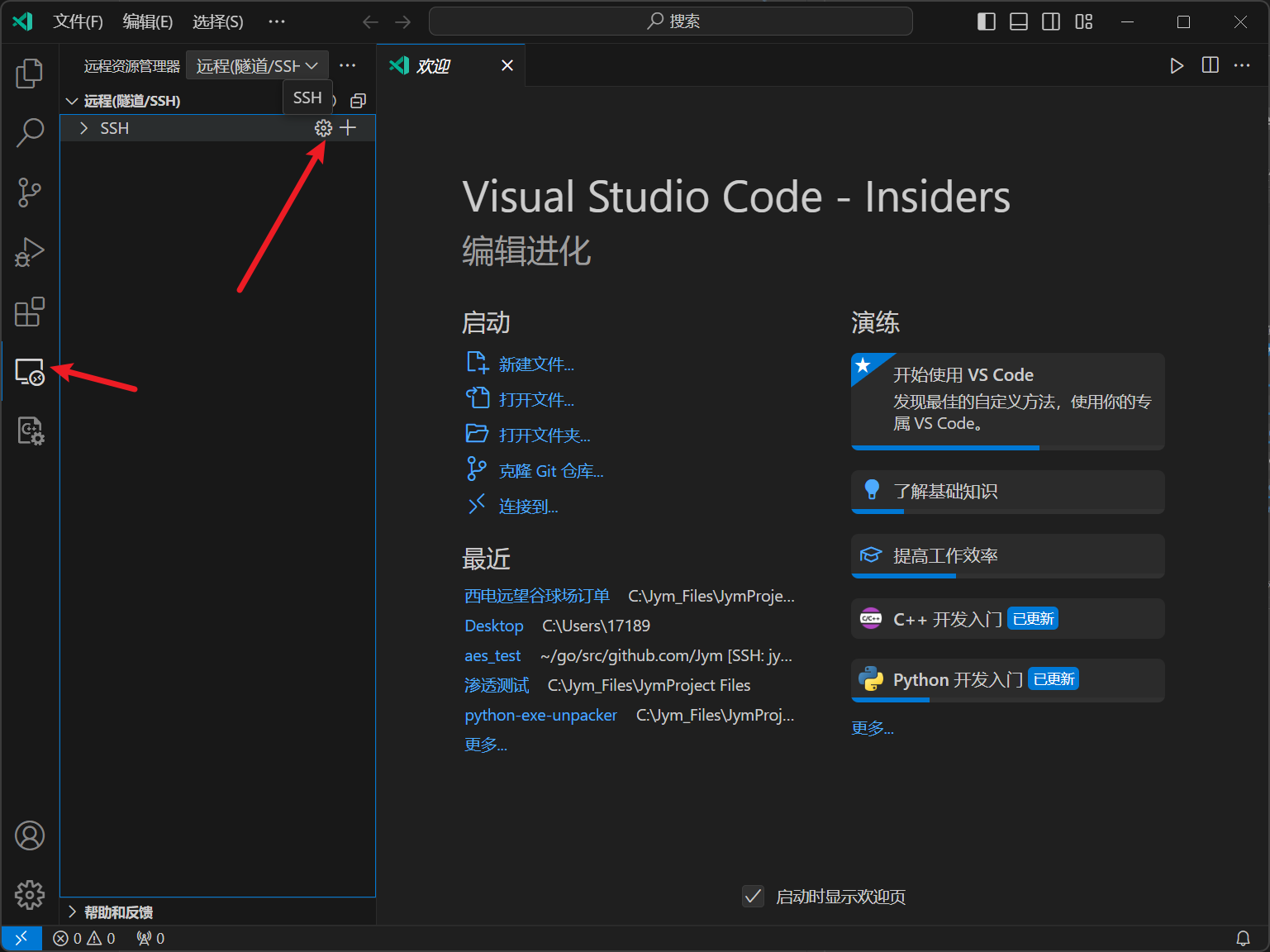Viewport: 1270px width, 952px height.
Task: Close the 欢迎 tab
Action: coord(507,65)
